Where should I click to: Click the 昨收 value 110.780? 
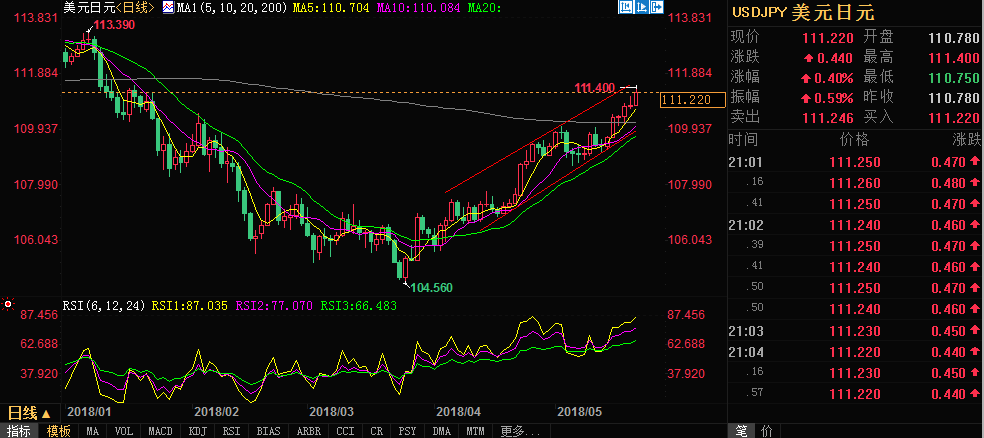[953, 98]
